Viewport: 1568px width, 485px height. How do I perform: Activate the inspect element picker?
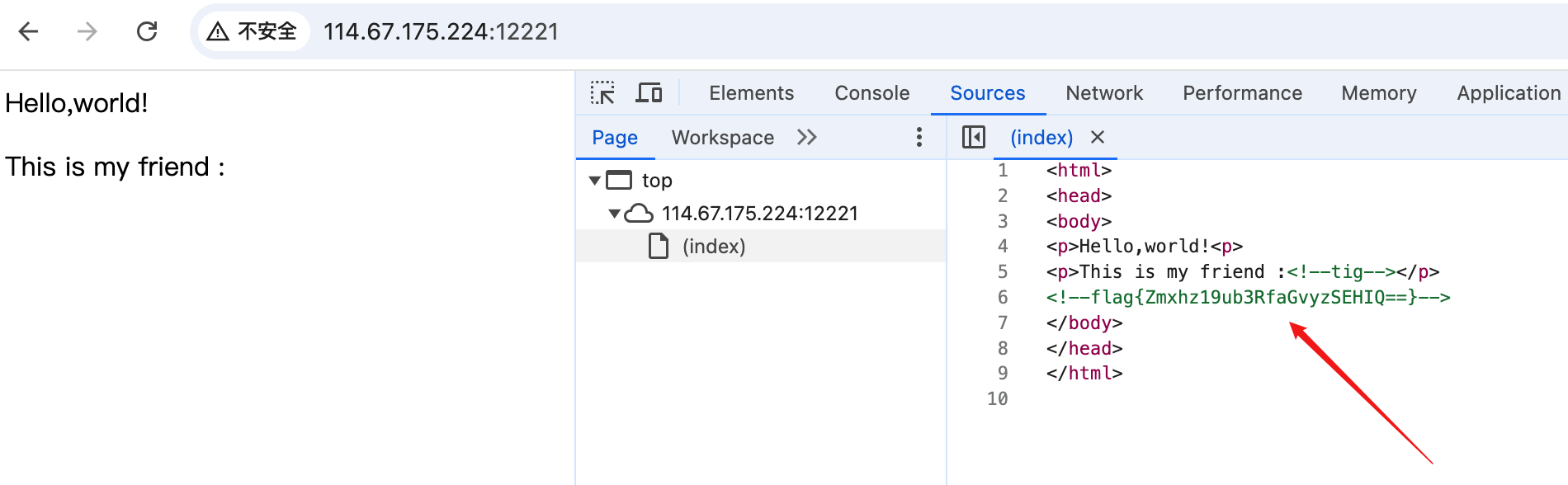coord(602,92)
